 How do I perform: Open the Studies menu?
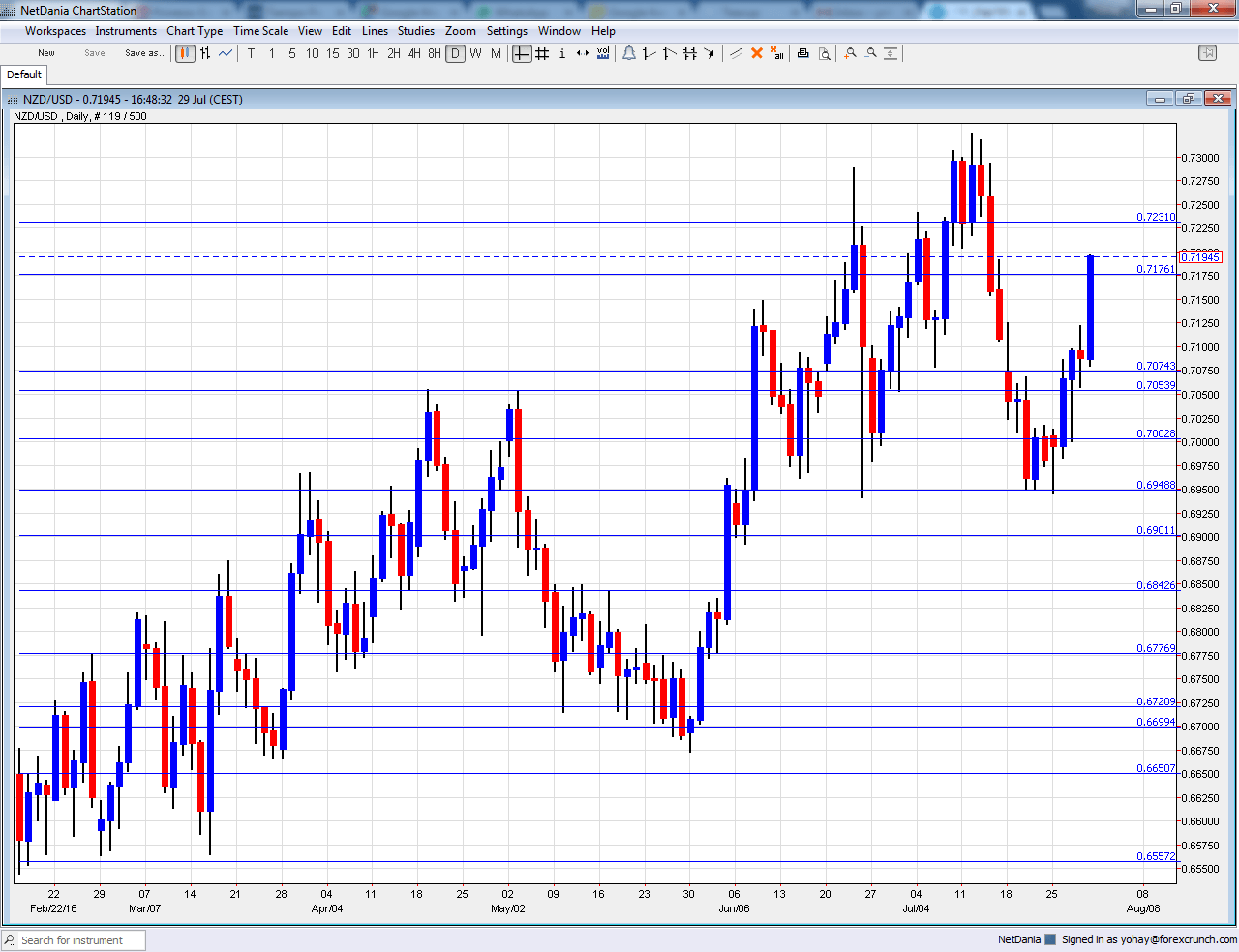(x=415, y=30)
